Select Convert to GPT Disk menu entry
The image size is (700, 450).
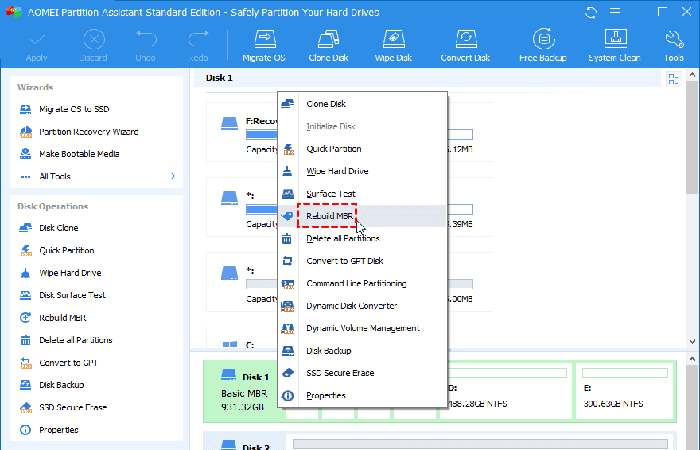(345, 261)
